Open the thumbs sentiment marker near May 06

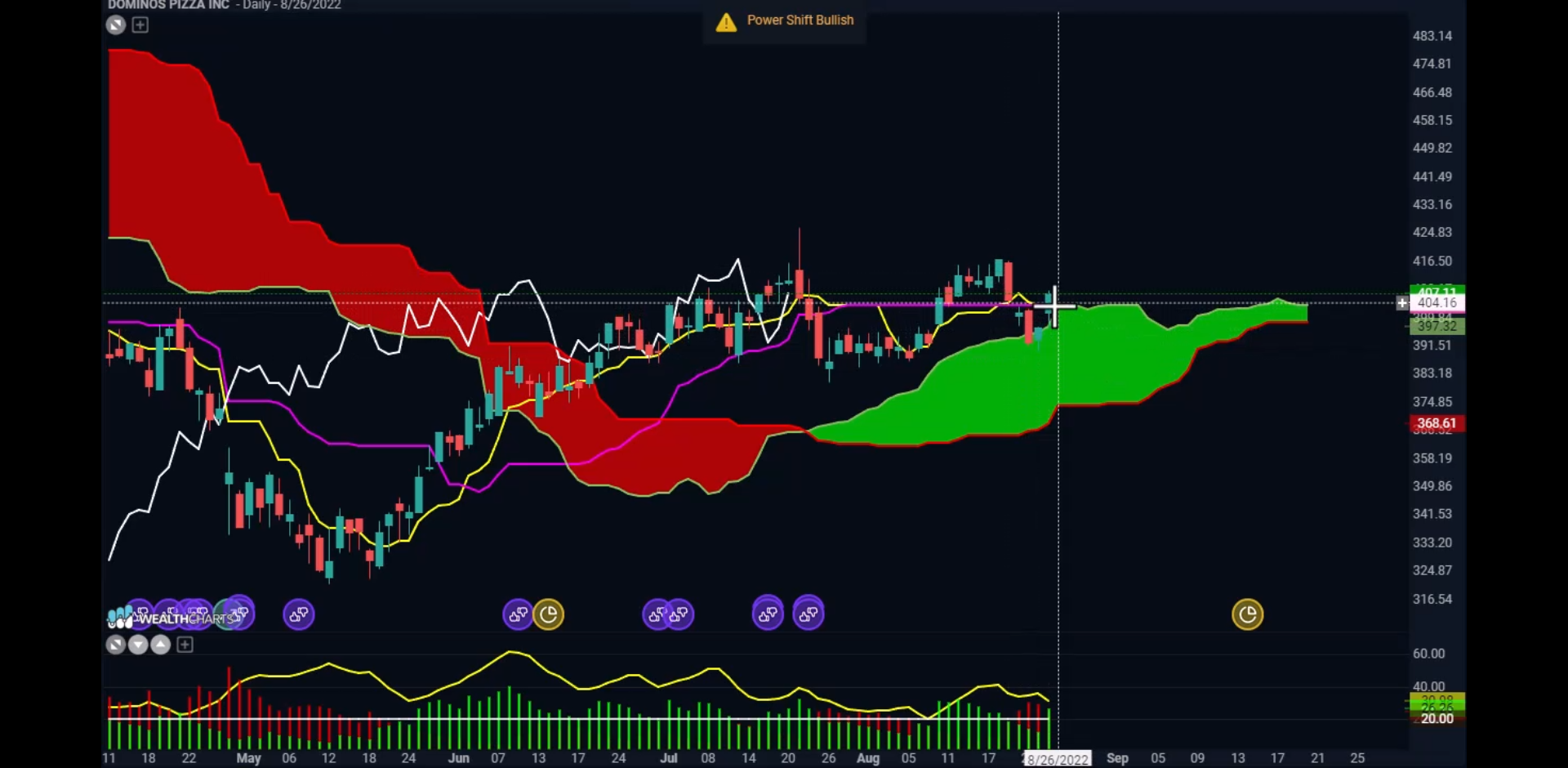[299, 614]
